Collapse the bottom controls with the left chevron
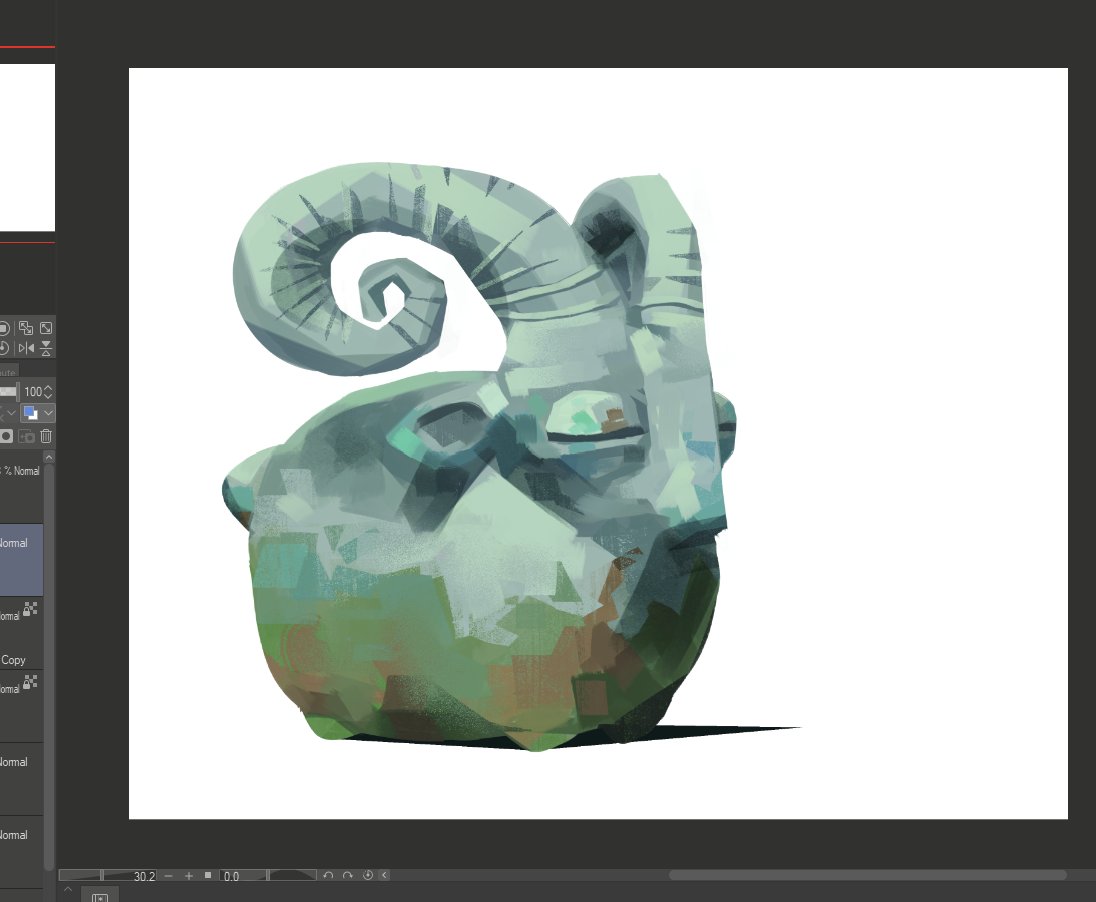Viewport: 1096px width, 902px height. pos(384,875)
